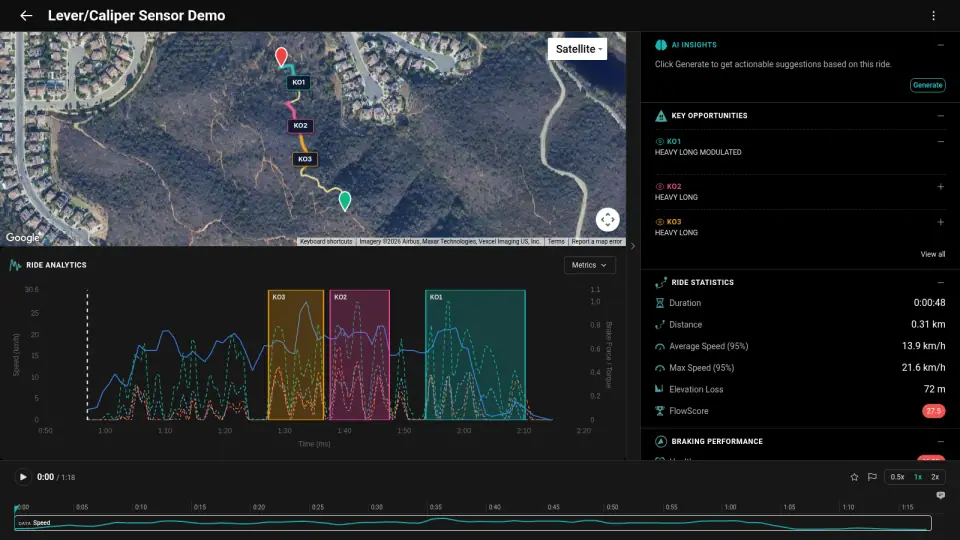Open the Satellite map type dropdown
The image size is (960, 540).
click(577, 49)
